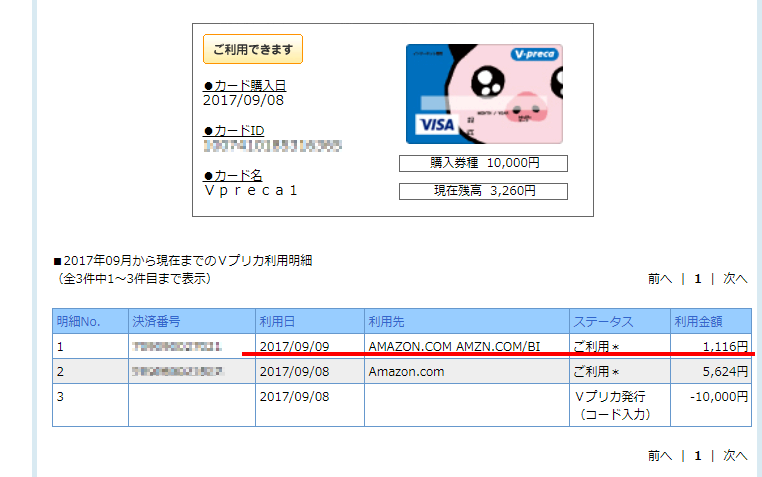The width and height of the screenshot is (762, 477).
Task: Click the カードID label
Action: 234,131
